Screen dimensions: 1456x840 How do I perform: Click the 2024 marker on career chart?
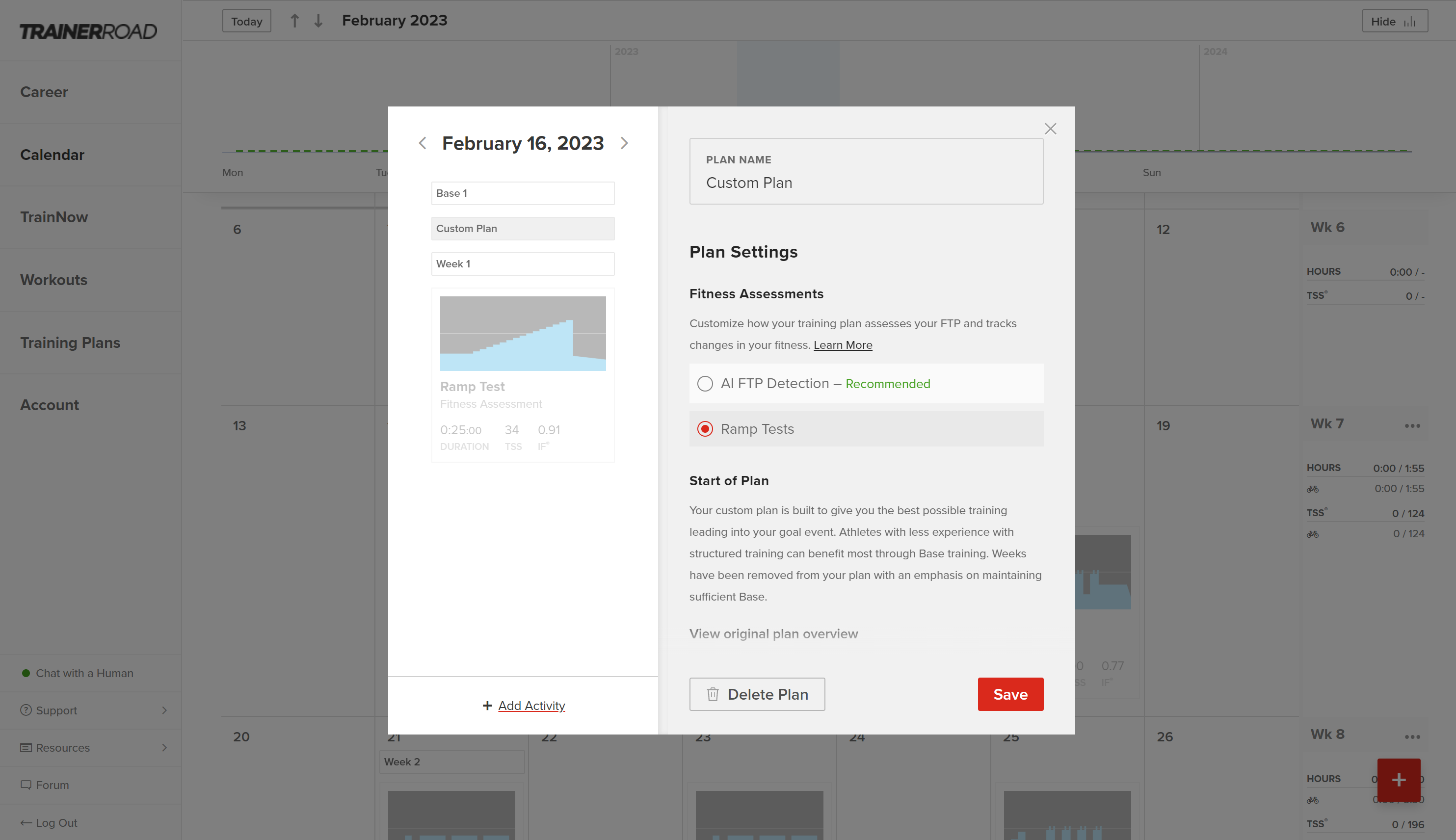point(1215,52)
